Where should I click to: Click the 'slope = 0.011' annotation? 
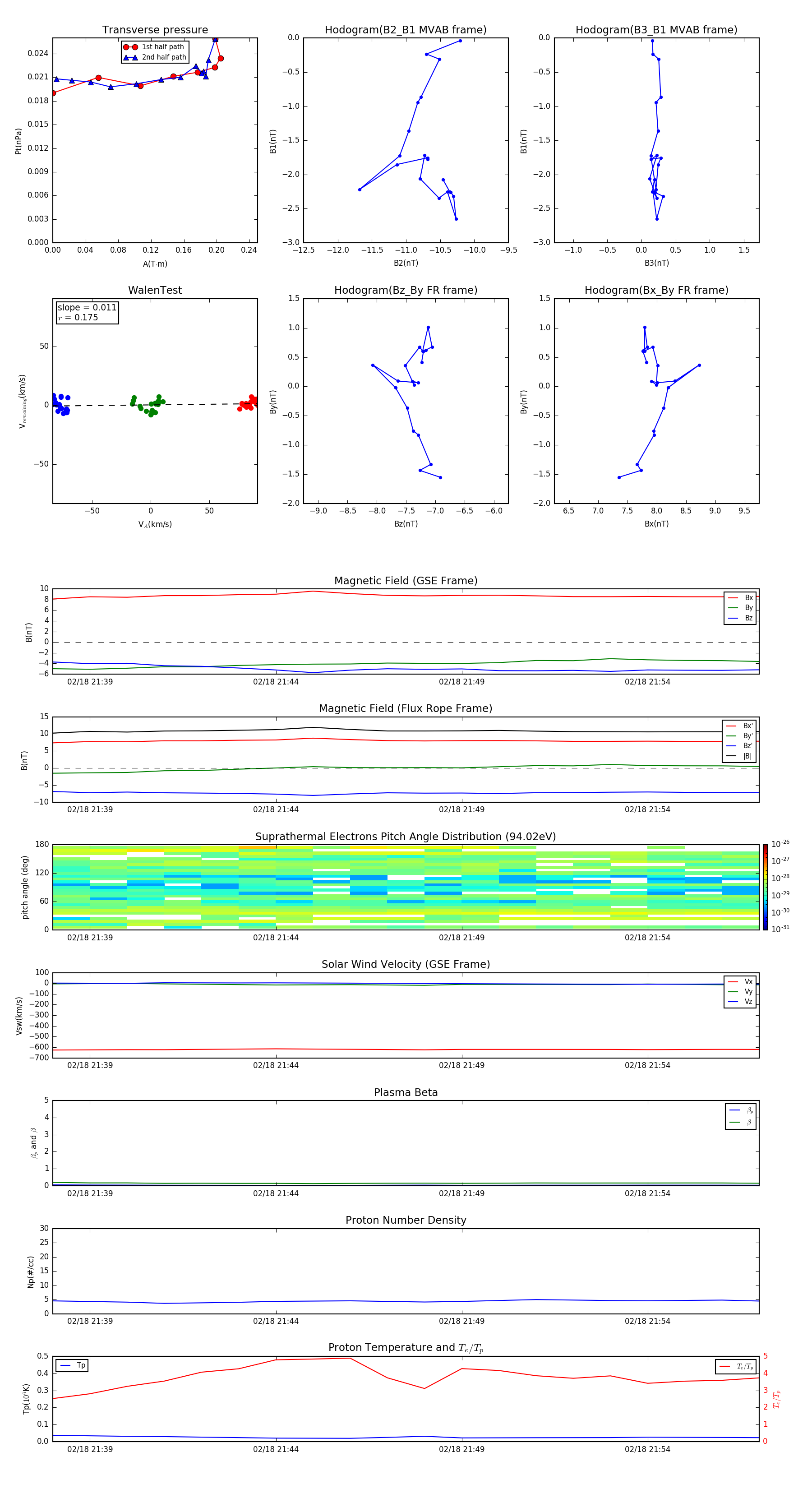[x=87, y=308]
